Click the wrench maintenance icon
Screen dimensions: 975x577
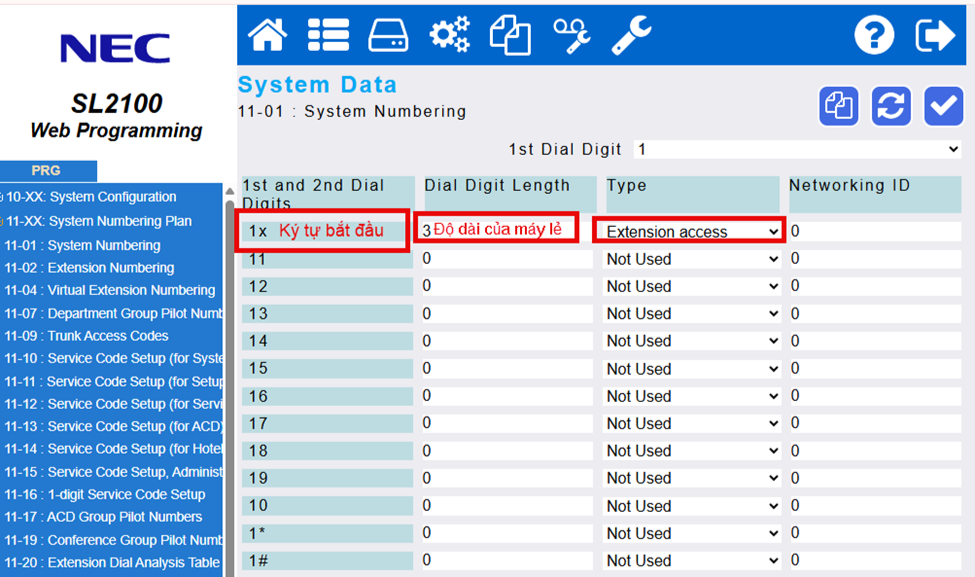[631, 35]
